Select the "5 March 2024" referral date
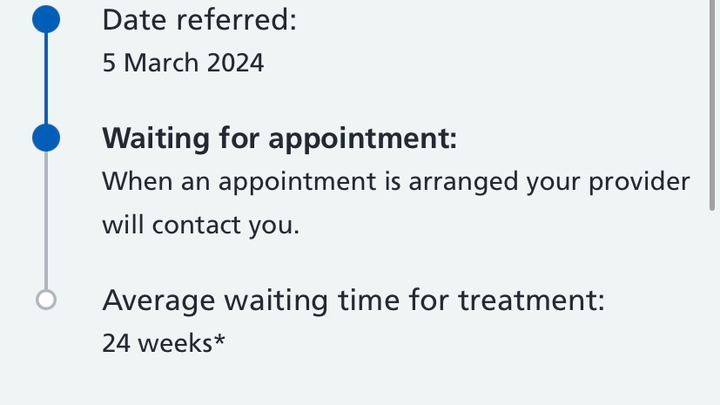The image size is (720, 405). point(183,63)
